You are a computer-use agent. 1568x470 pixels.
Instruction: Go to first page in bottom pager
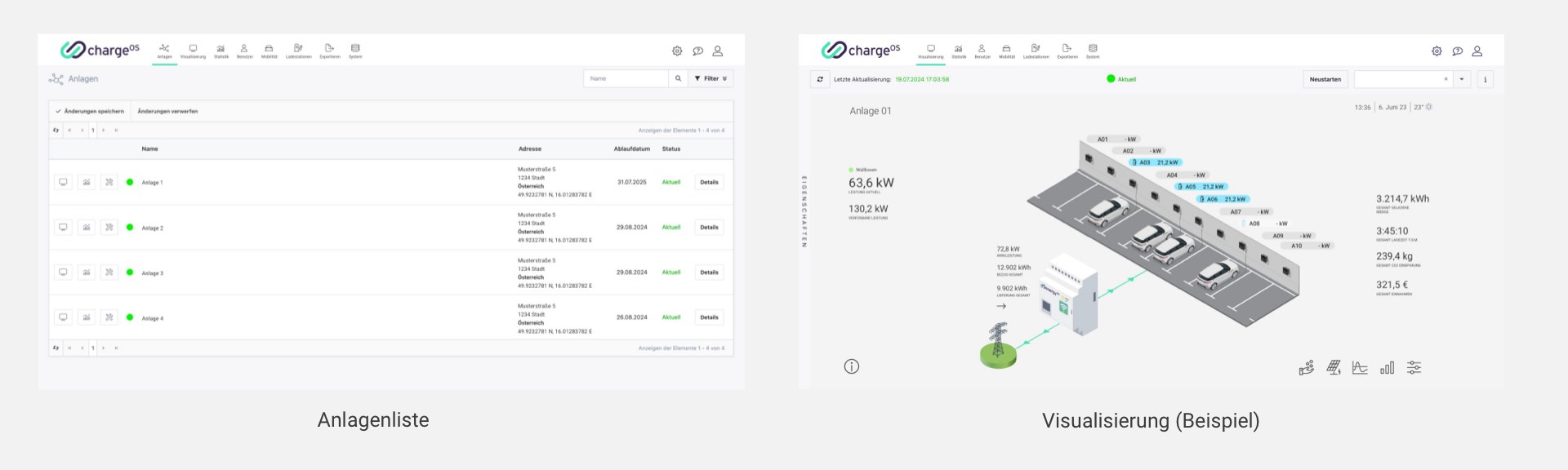point(69,348)
